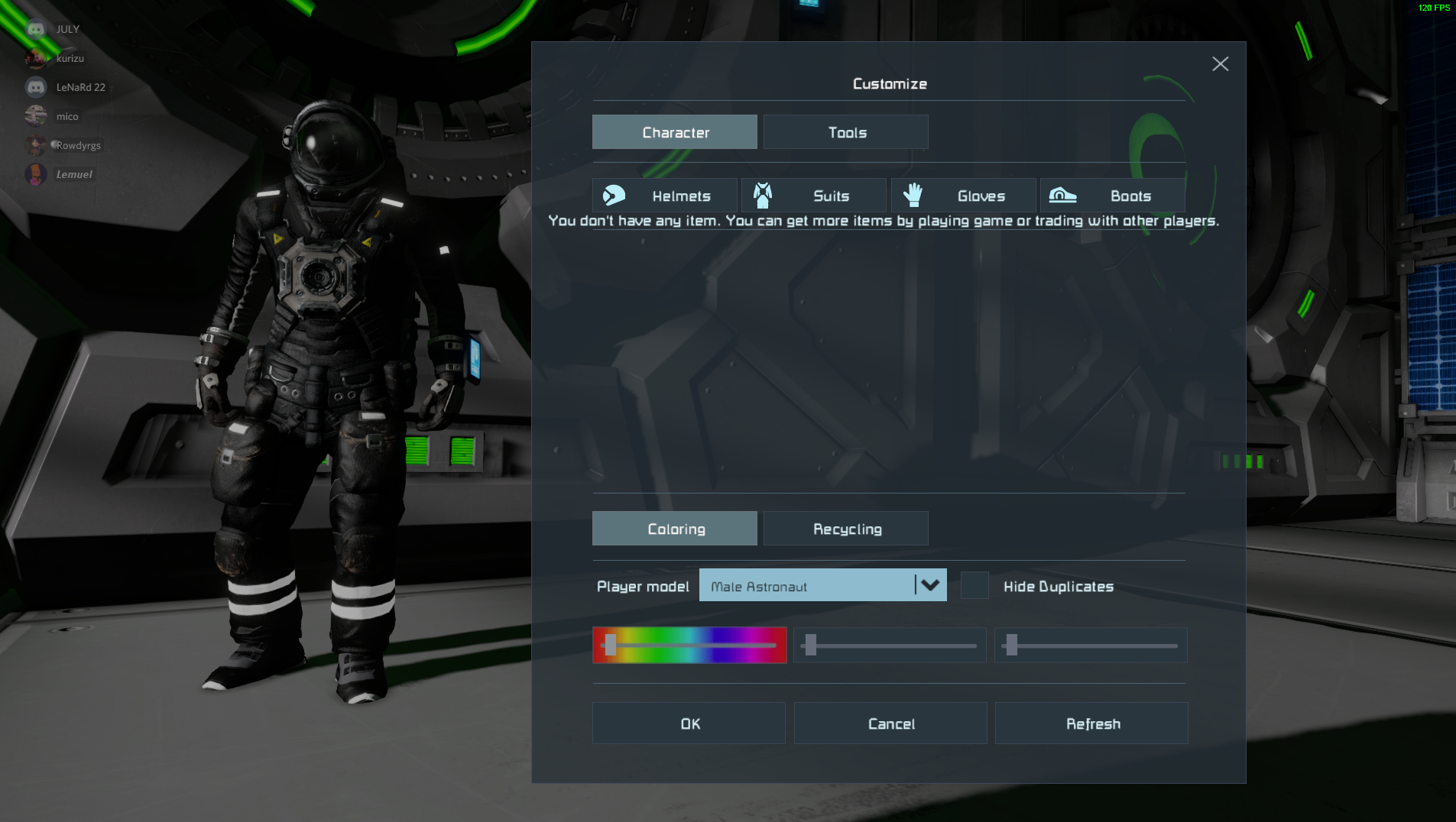The image size is (1456, 822).
Task: Click the rainbow hue slider
Action: [690, 646]
